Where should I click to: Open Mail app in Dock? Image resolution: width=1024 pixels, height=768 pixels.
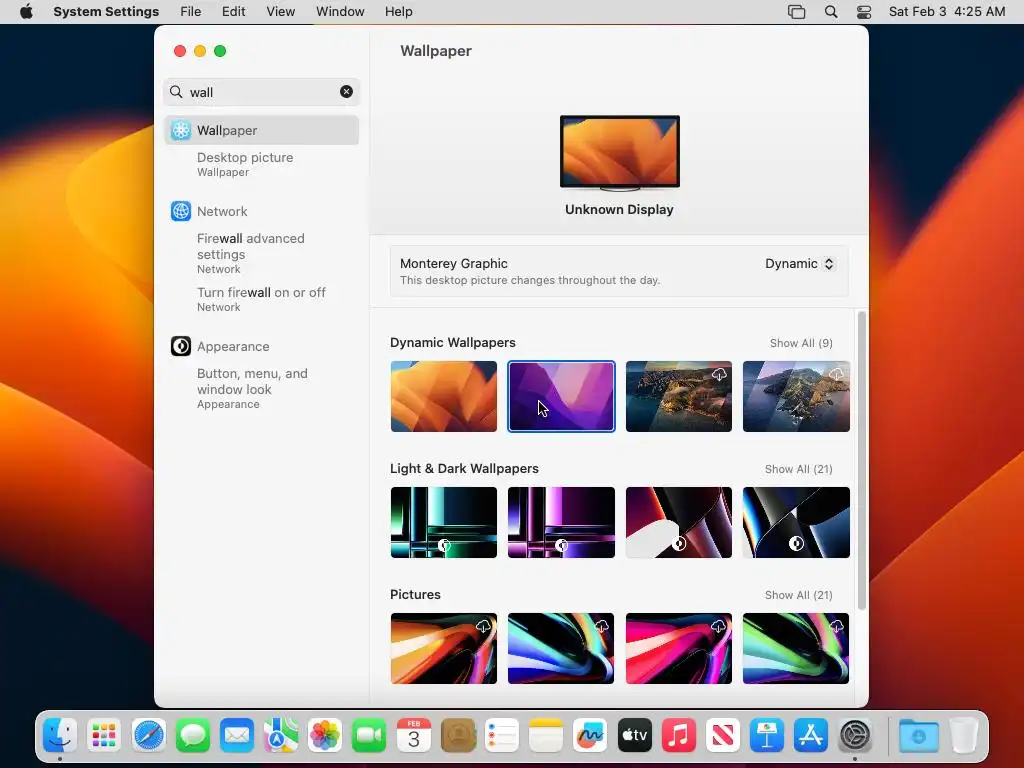(236, 735)
